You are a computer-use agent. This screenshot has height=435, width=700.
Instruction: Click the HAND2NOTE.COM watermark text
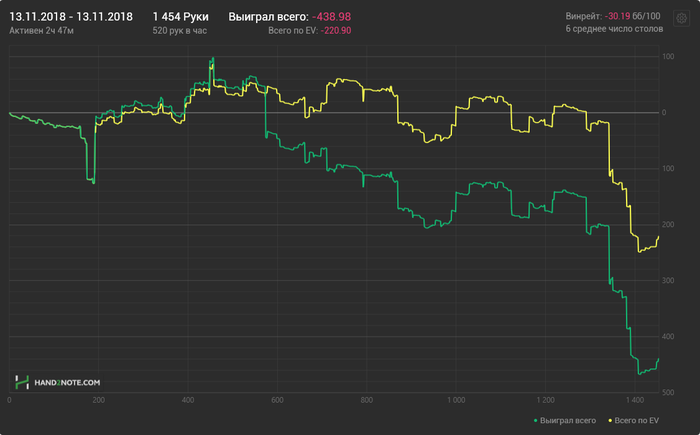[67, 383]
